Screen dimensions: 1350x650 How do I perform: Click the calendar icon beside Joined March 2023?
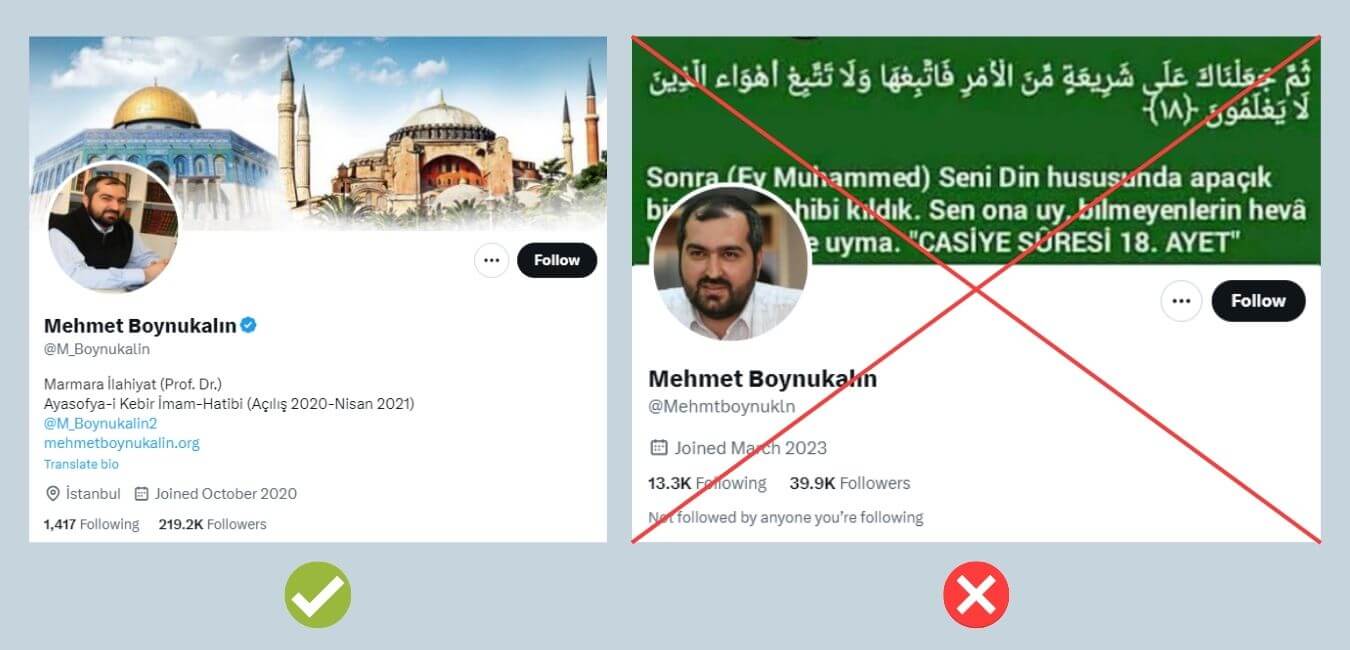(658, 447)
